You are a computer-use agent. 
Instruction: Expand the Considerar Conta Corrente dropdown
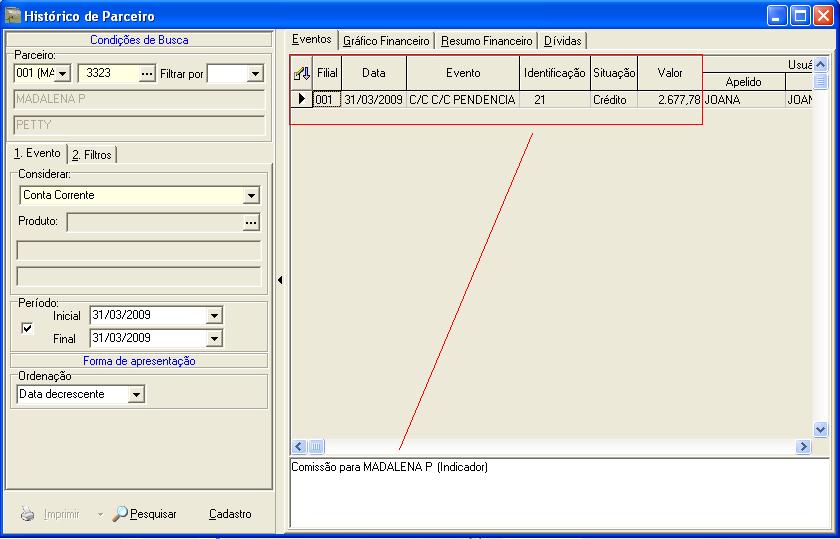pyautogui.click(x=251, y=196)
